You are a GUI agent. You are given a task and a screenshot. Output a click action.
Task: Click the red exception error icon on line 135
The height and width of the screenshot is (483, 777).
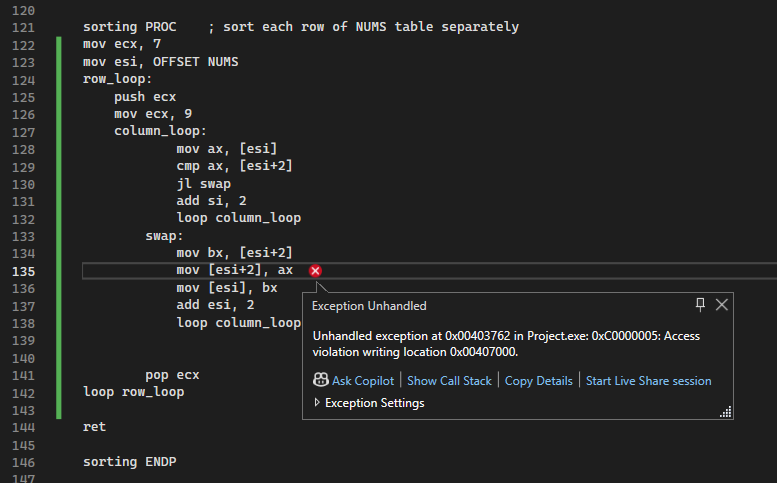pos(315,270)
